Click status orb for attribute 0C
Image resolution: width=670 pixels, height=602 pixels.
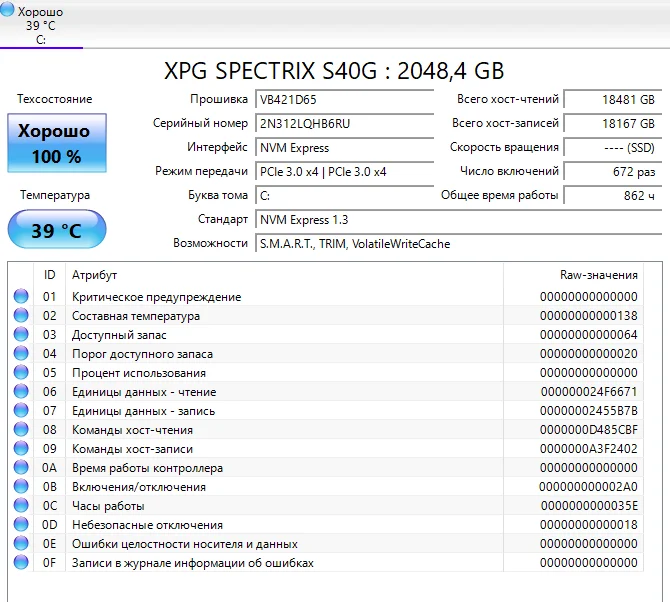point(21,505)
